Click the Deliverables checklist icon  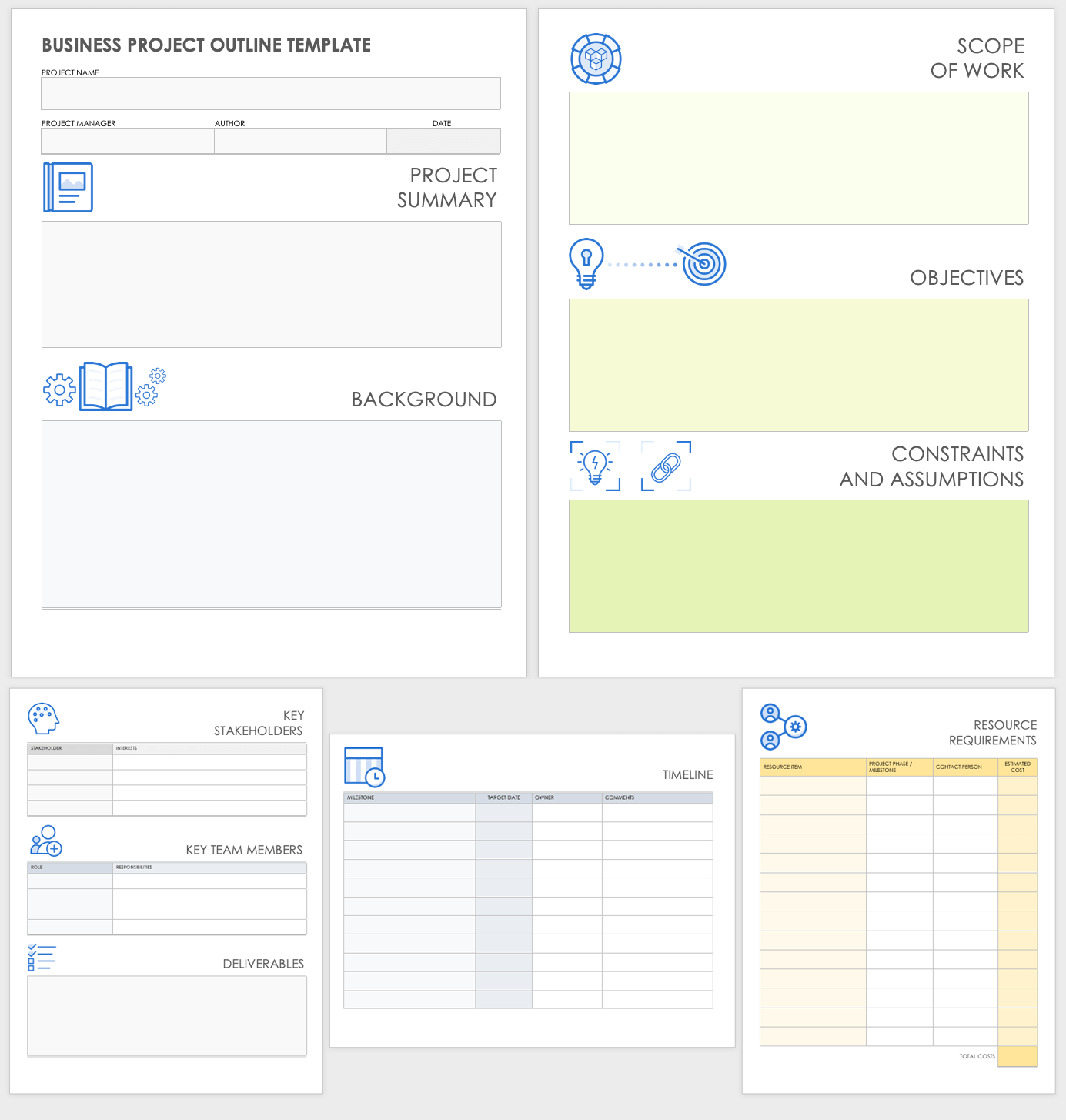point(42,958)
